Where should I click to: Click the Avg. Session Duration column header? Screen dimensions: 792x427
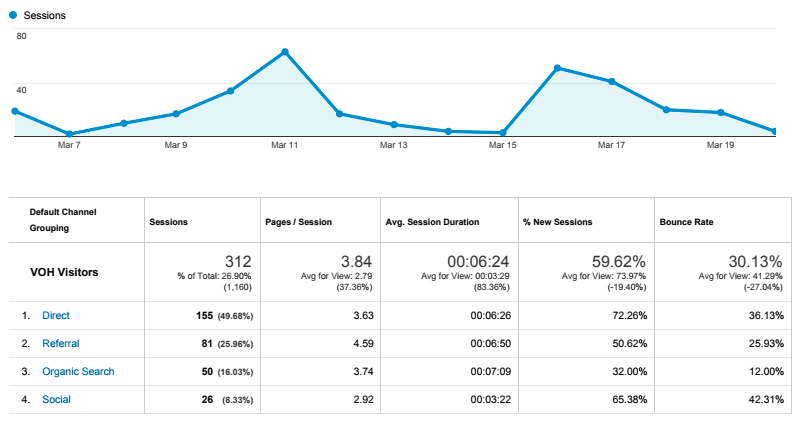[x=432, y=222]
